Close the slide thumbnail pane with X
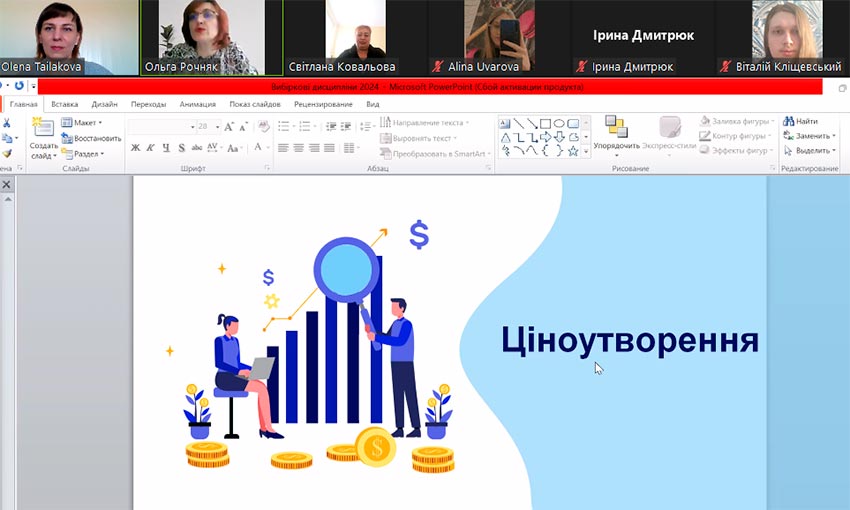Screen dimensions: 850x510 pos(7,185)
